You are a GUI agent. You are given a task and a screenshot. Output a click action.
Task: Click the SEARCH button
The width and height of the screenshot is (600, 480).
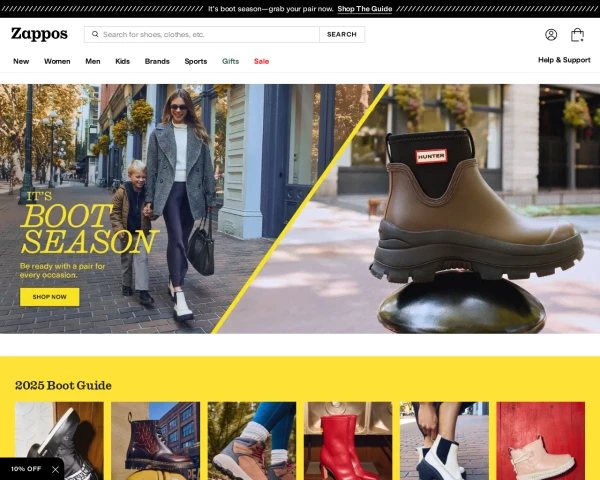click(342, 34)
